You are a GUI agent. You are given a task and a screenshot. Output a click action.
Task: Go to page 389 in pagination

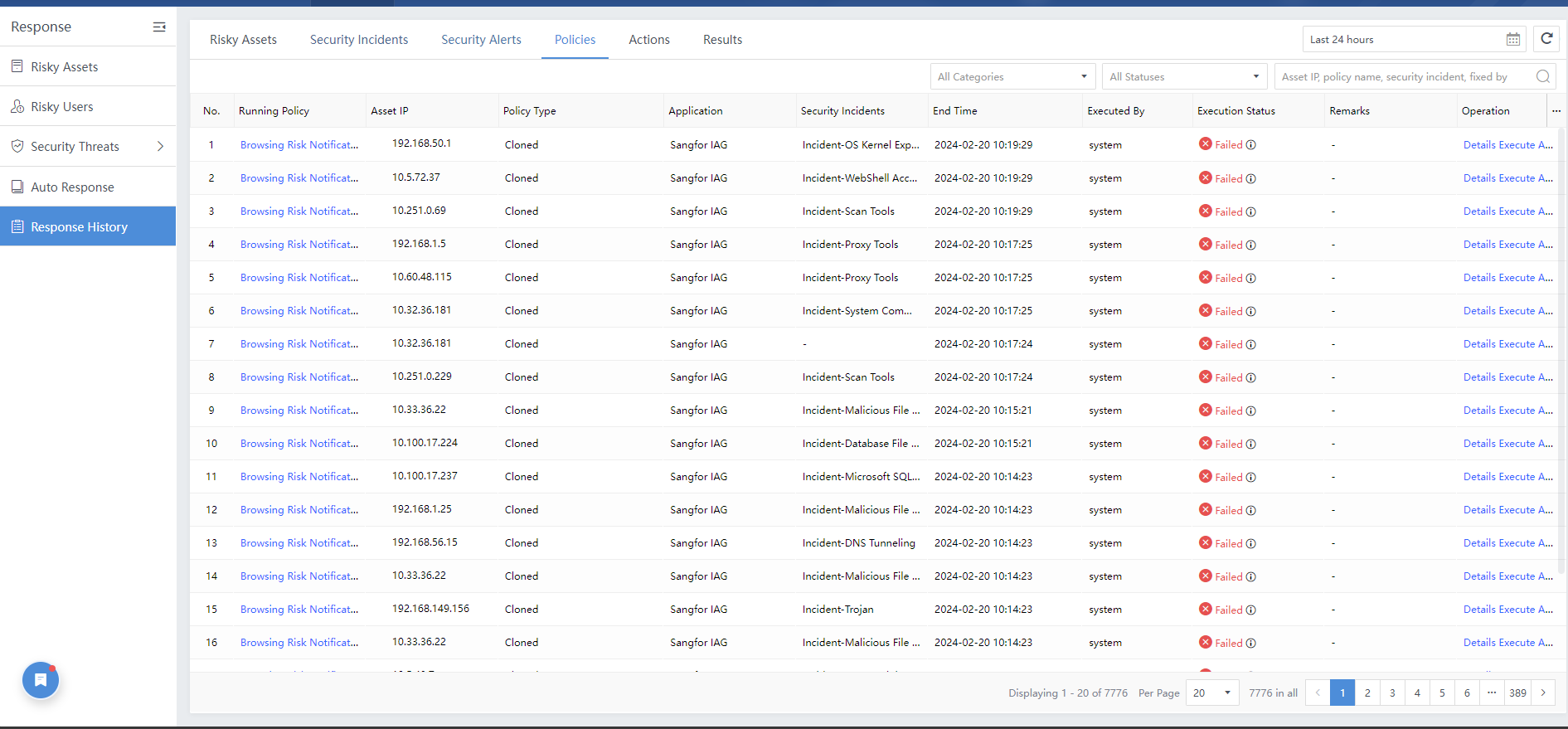(x=1517, y=693)
